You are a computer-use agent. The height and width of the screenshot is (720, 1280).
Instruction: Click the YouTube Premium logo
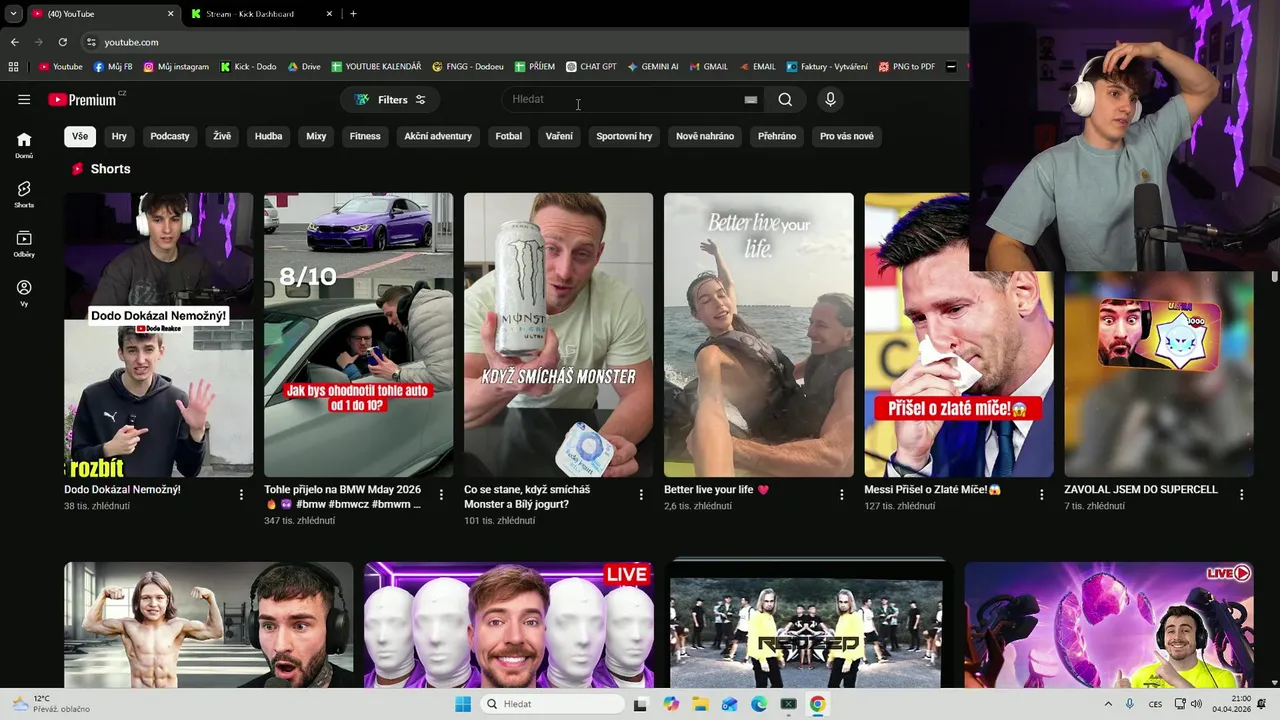pos(84,99)
